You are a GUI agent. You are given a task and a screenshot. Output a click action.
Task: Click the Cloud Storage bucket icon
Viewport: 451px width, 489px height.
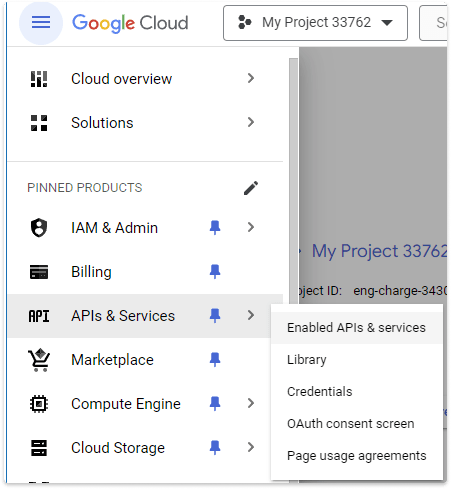39,448
